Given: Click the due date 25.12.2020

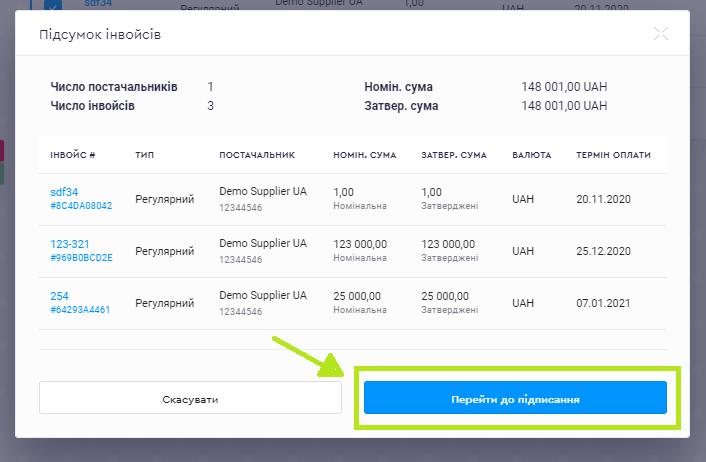Looking at the screenshot, I should pyautogui.click(x=603, y=251).
